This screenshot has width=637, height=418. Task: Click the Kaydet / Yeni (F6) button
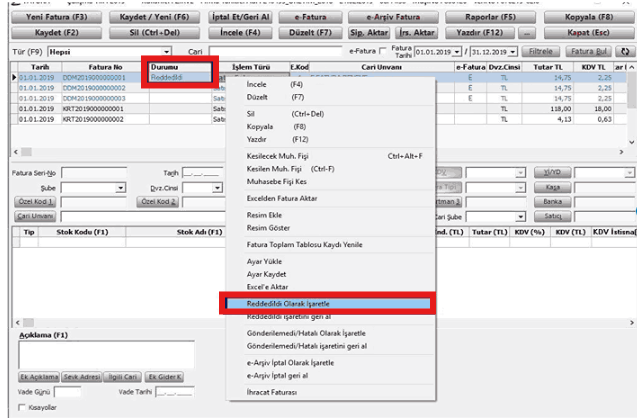(x=154, y=17)
